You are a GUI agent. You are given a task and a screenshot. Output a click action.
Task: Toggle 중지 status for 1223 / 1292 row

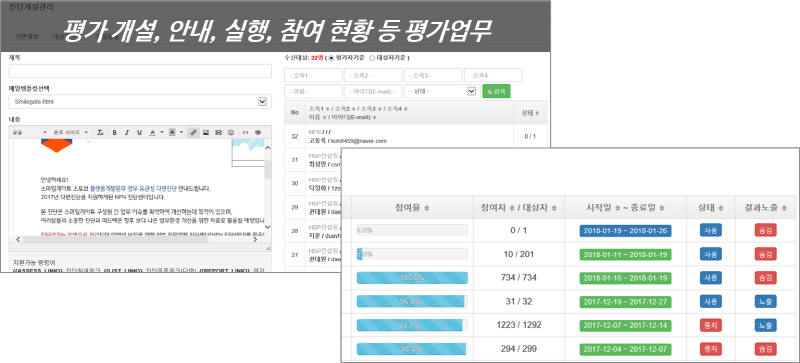711,325
